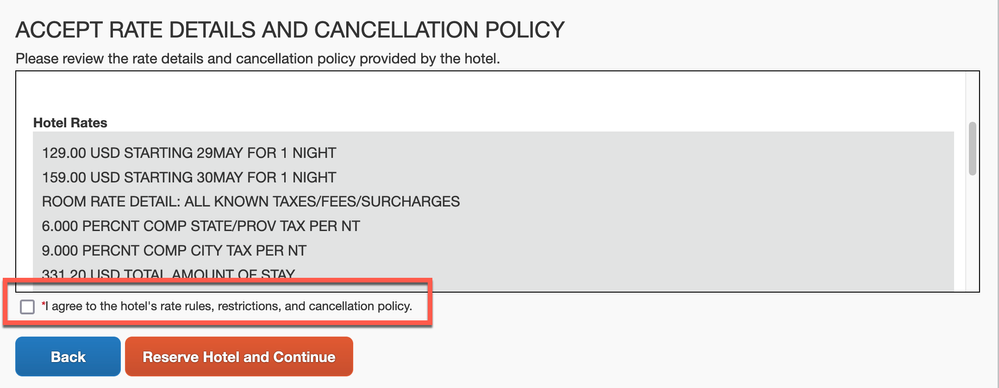Screen dimensions: 999x388
Task: Click the review rate details instruction text
Action: pos(258,59)
